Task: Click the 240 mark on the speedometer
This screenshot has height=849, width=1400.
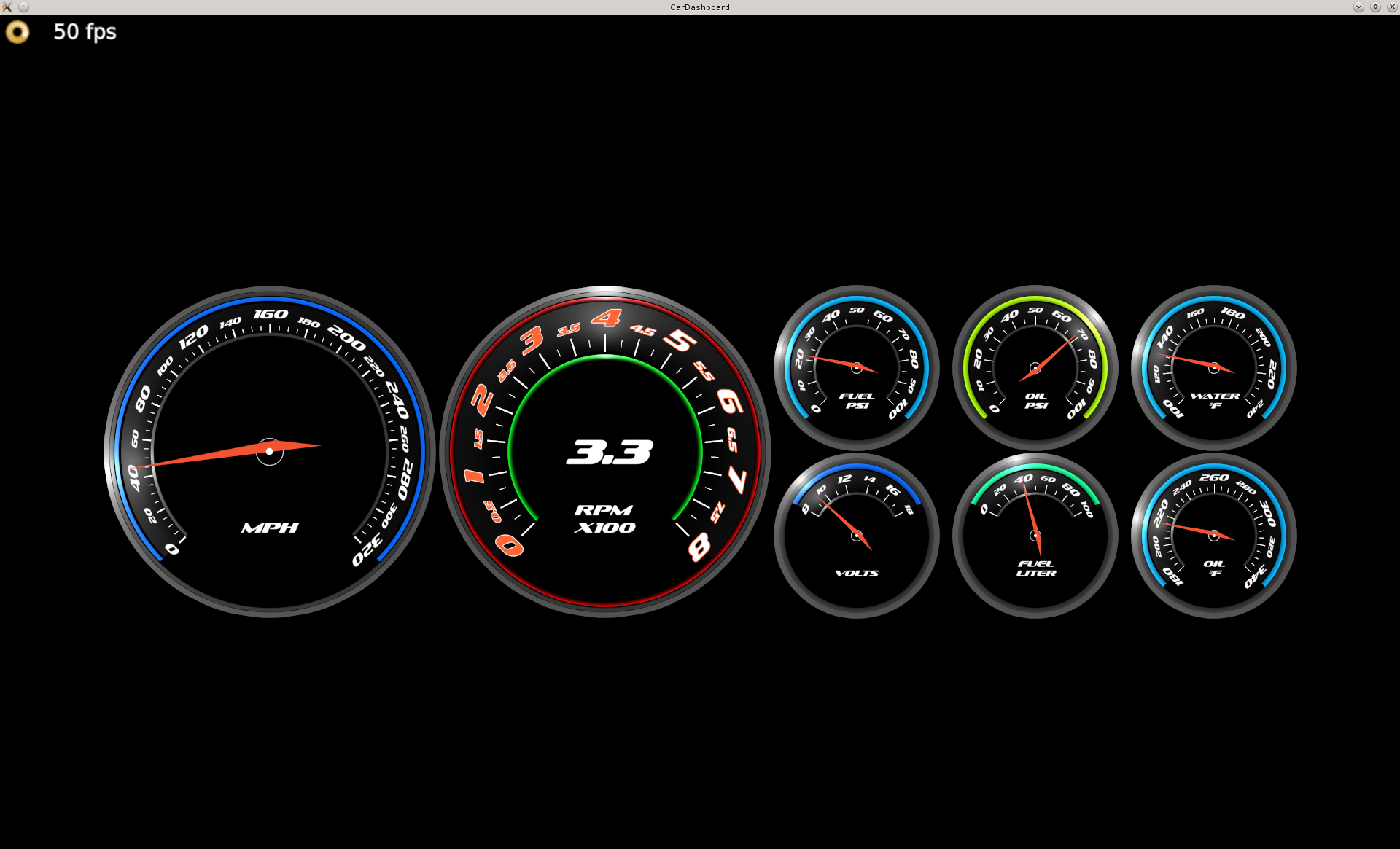Action: (x=397, y=400)
